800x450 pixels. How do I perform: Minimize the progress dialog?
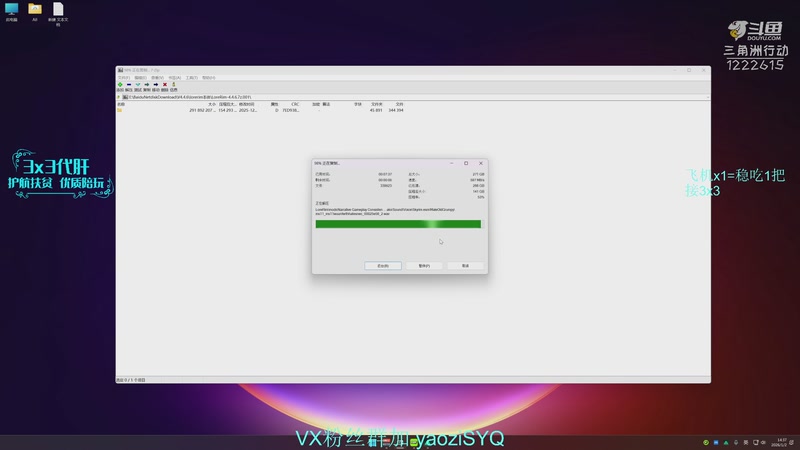tap(452, 163)
